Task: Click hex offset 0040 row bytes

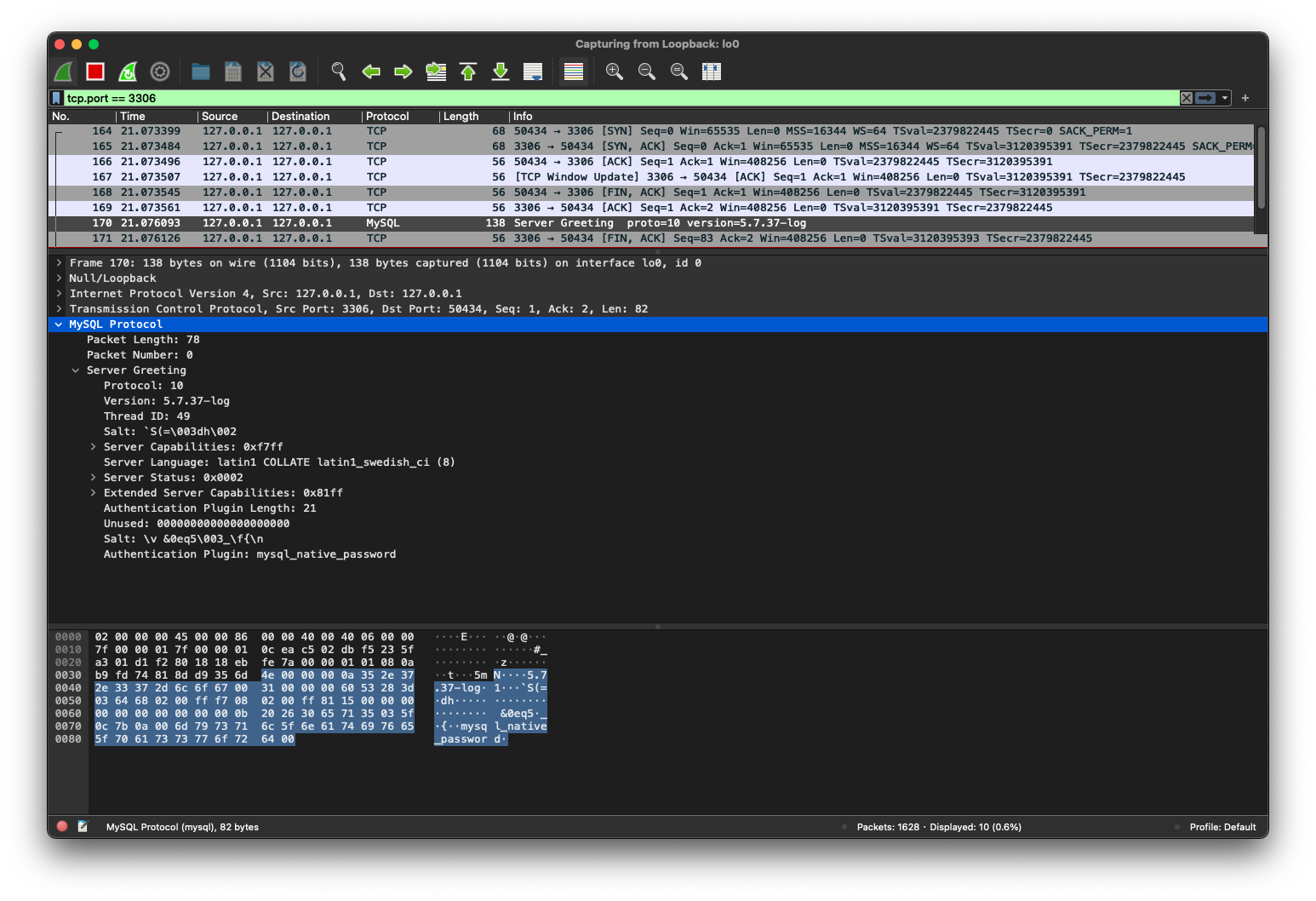Action: pos(255,688)
